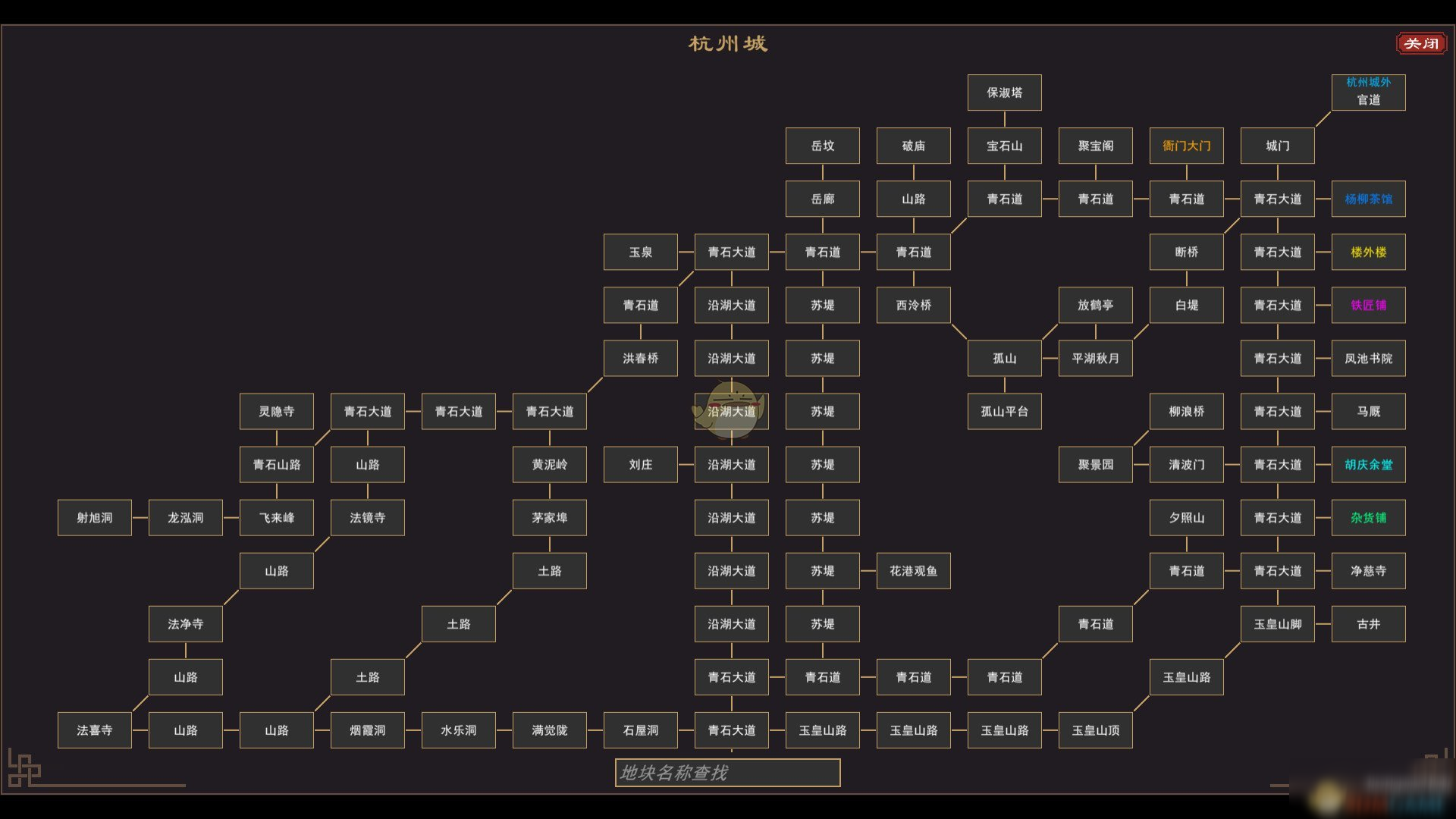
Task: Select the 楼外楼 highlighted menu node
Action: (x=1368, y=252)
